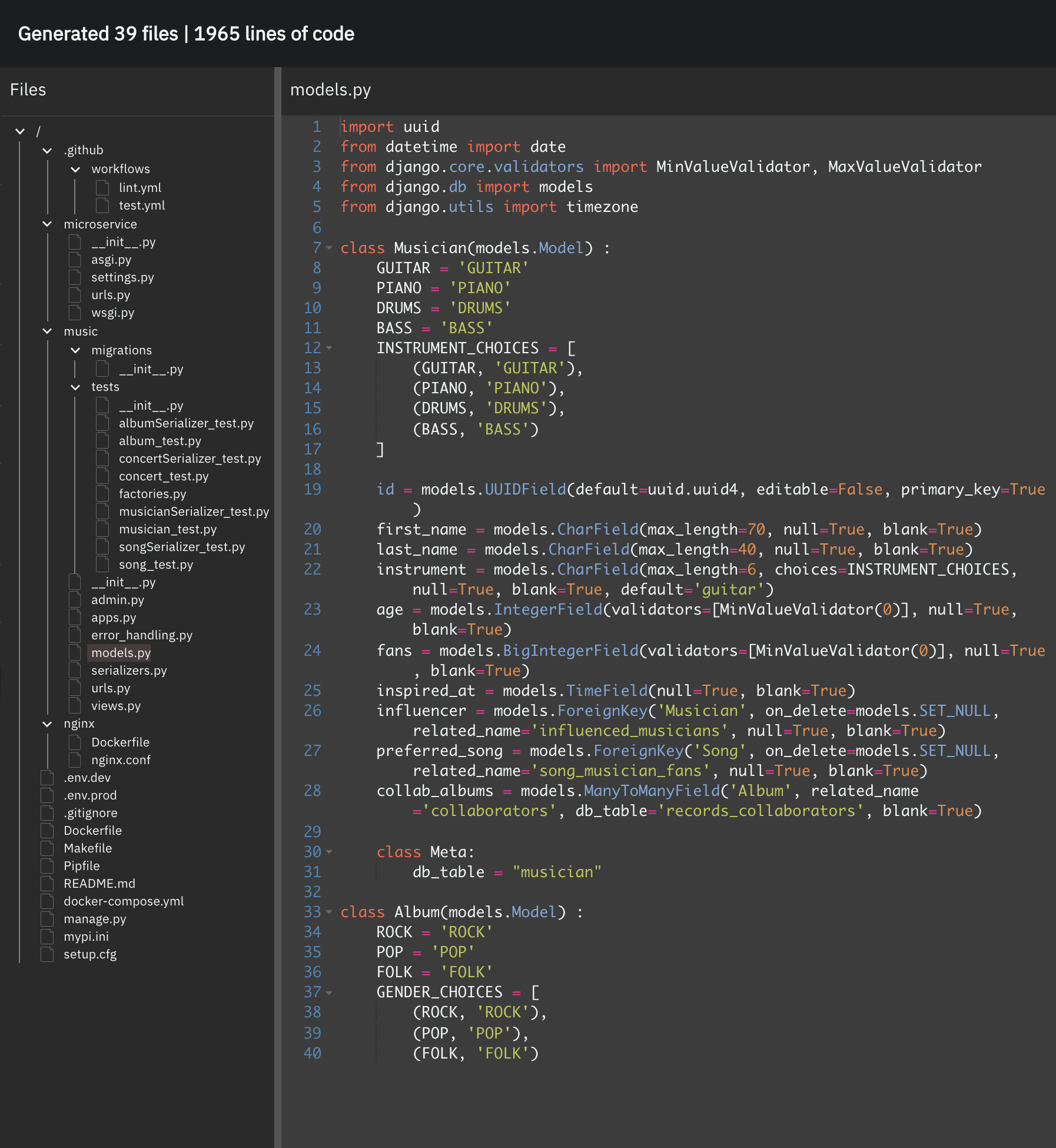Click the panel divider between Files and editor
Image resolution: width=1056 pixels, height=1148 pixels.
(x=278, y=606)
